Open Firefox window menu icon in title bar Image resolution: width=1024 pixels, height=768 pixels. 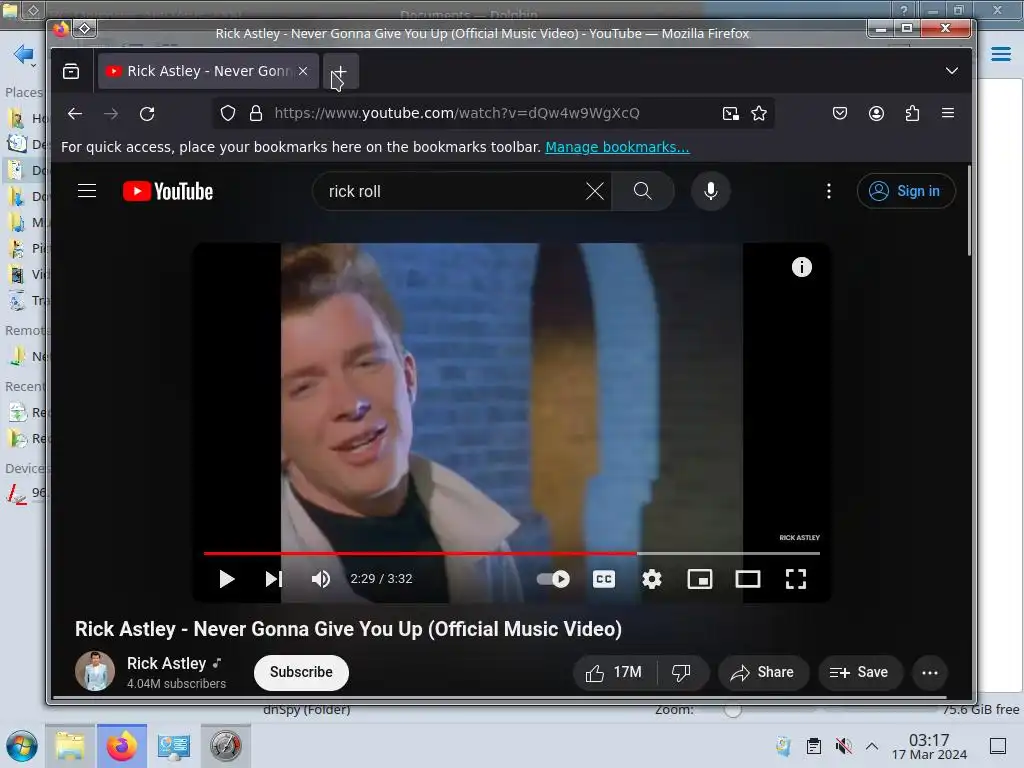pos(85,28)
